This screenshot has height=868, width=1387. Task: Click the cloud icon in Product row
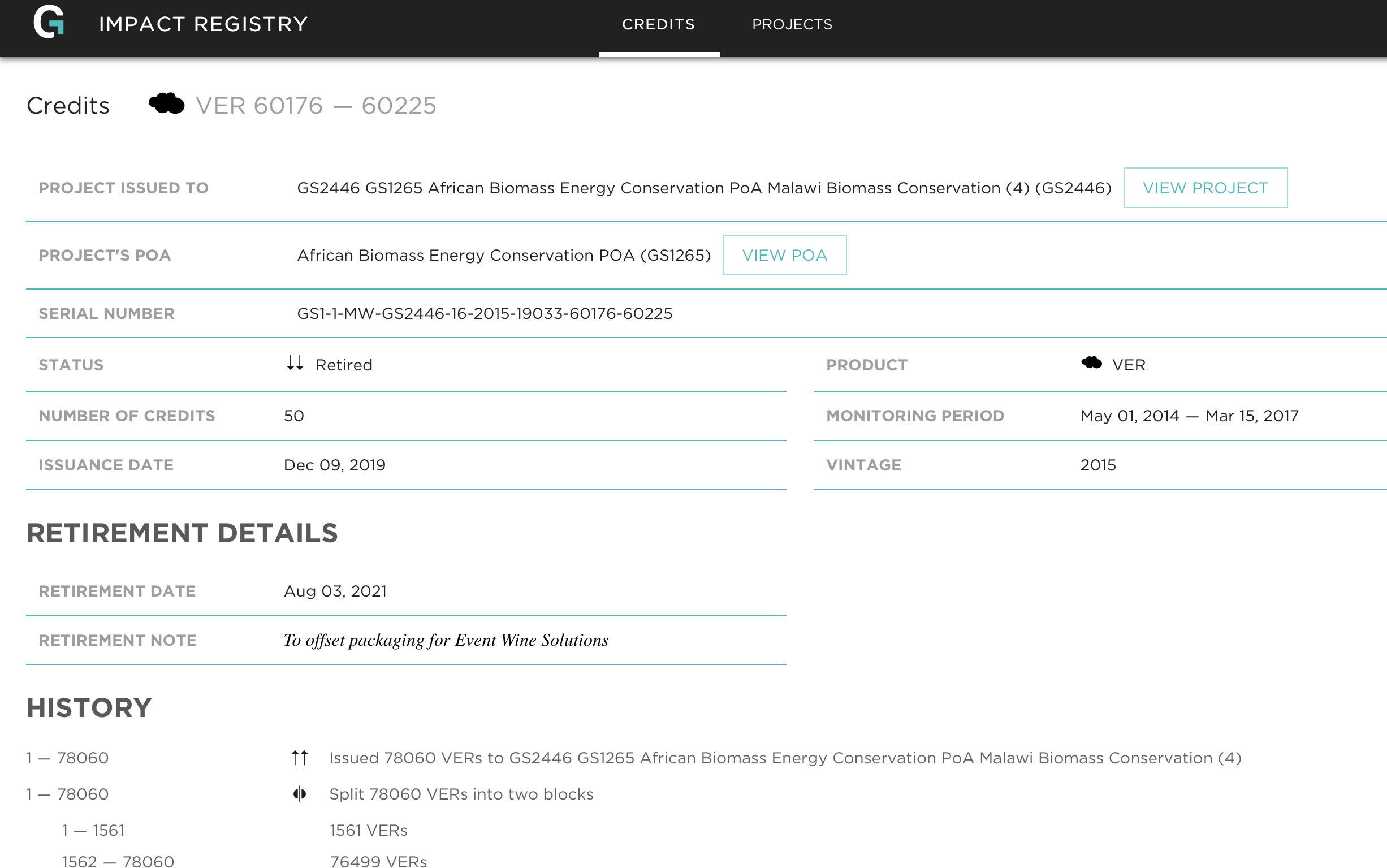click(1091, 363)
